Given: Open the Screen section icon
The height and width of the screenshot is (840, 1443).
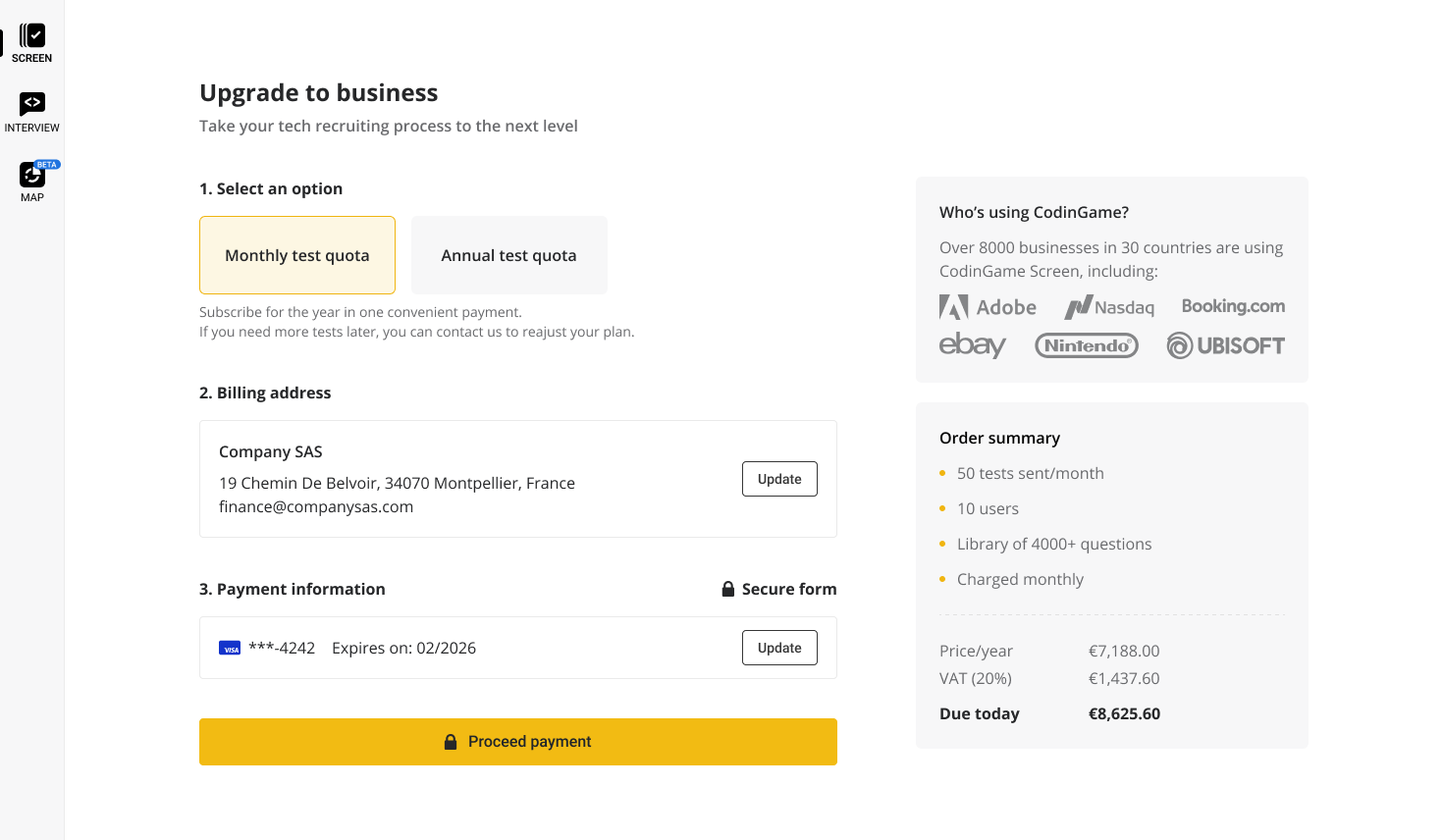Looking at the screenshot, I should [x=32, y=36].
